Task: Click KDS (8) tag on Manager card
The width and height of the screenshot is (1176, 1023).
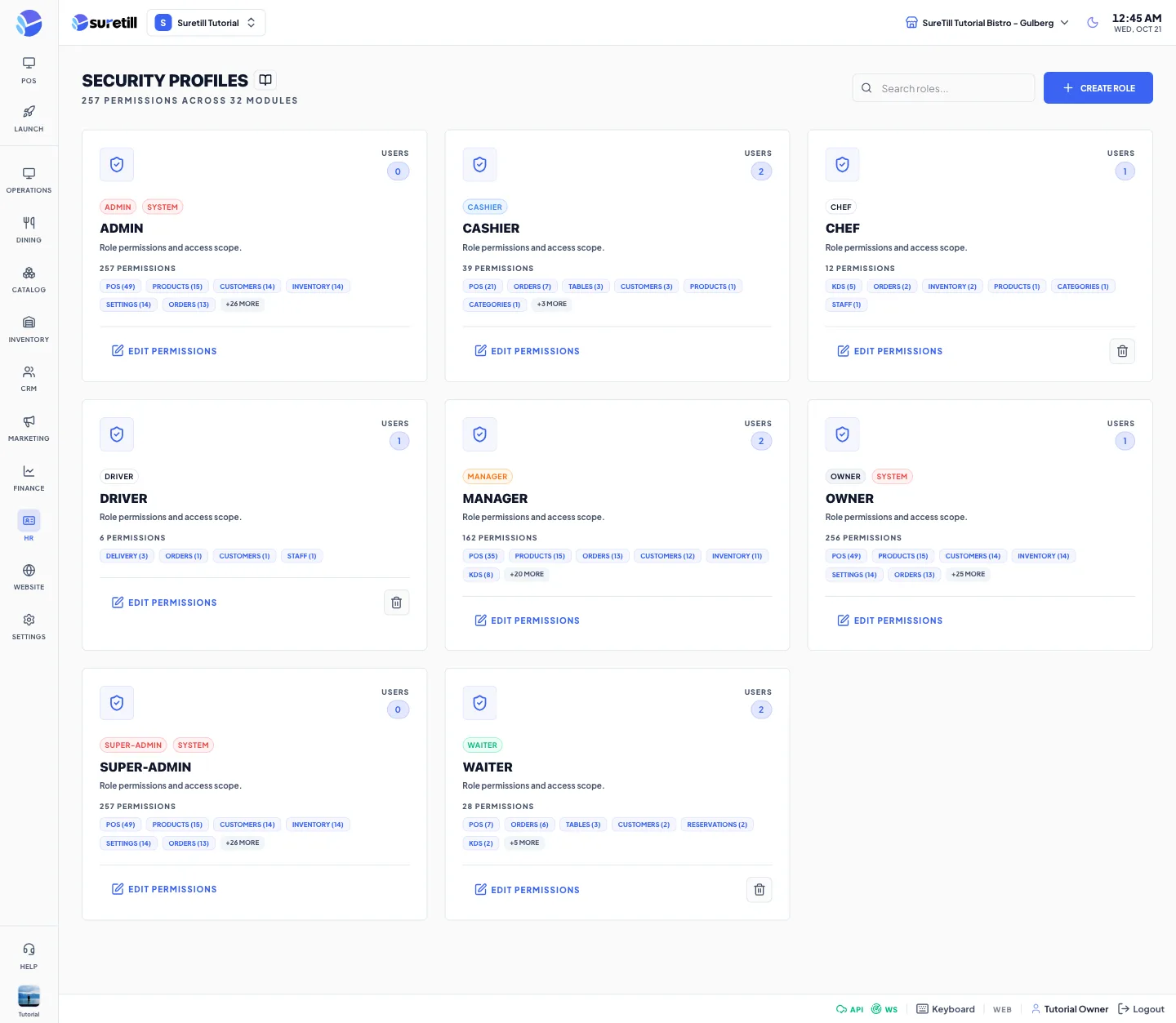Action: coord(481,575)
